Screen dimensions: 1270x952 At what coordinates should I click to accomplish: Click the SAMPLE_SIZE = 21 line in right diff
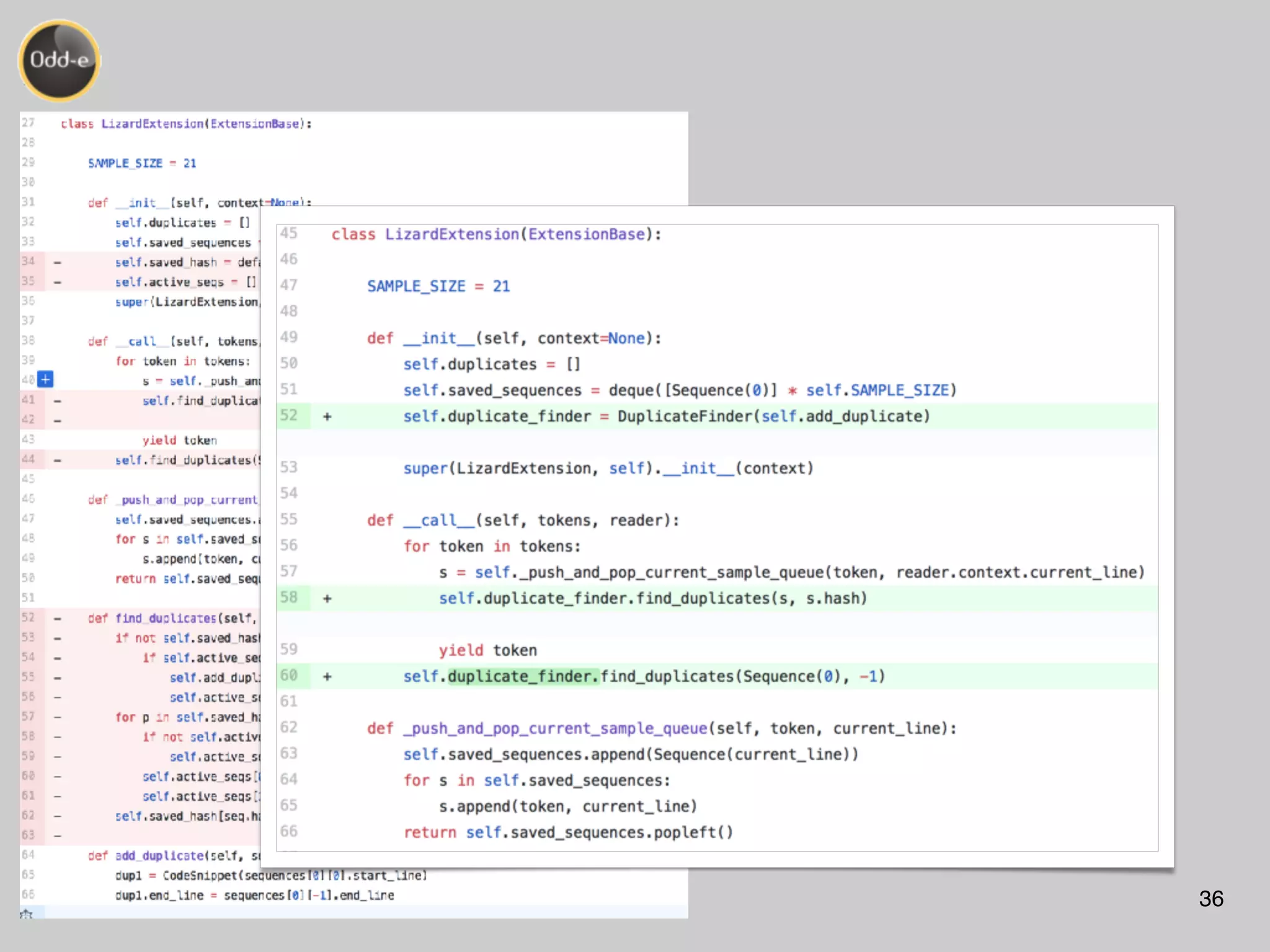coord(438,286)
